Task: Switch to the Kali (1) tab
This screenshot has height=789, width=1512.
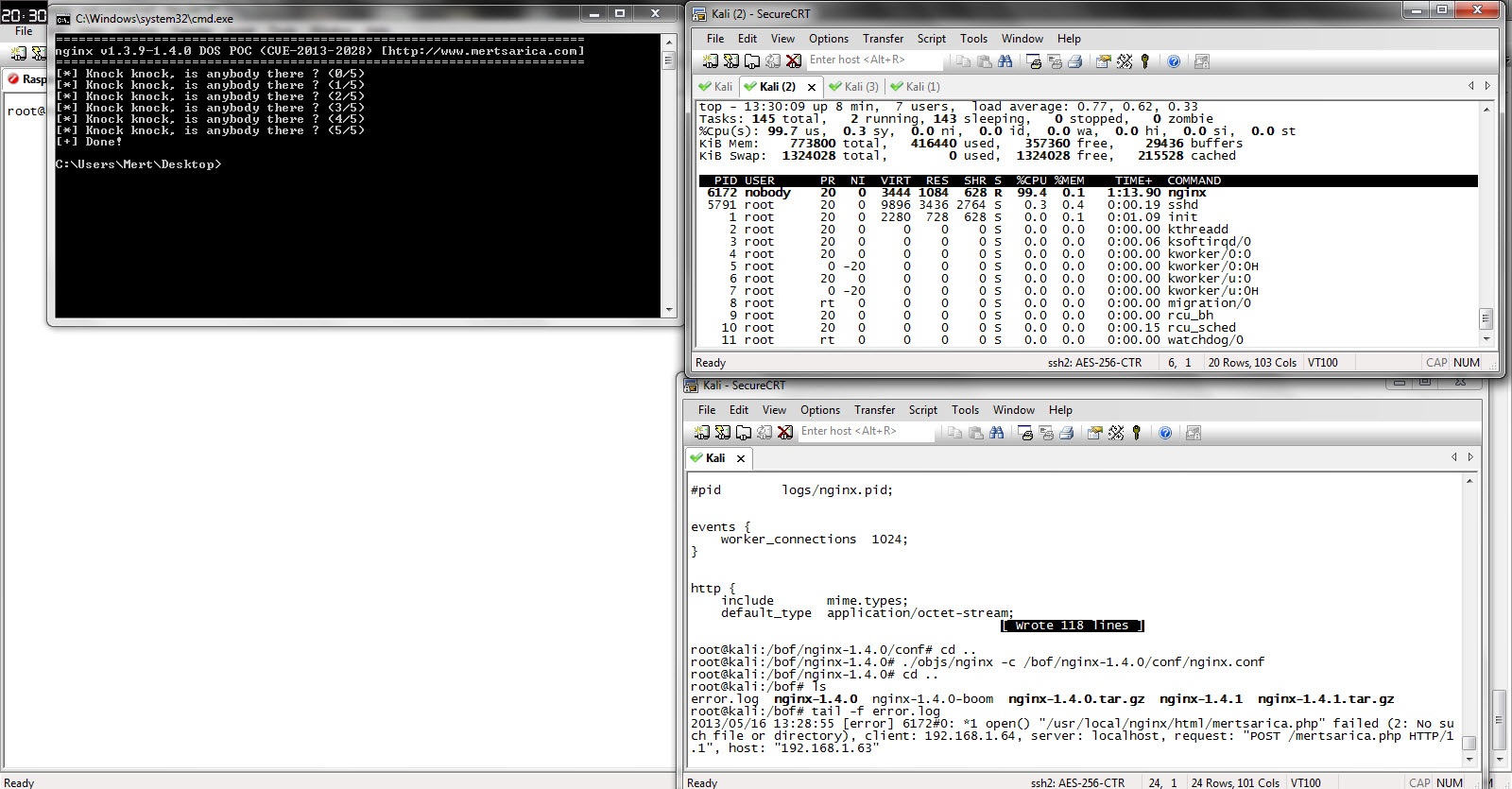Action: click(915, 86)
